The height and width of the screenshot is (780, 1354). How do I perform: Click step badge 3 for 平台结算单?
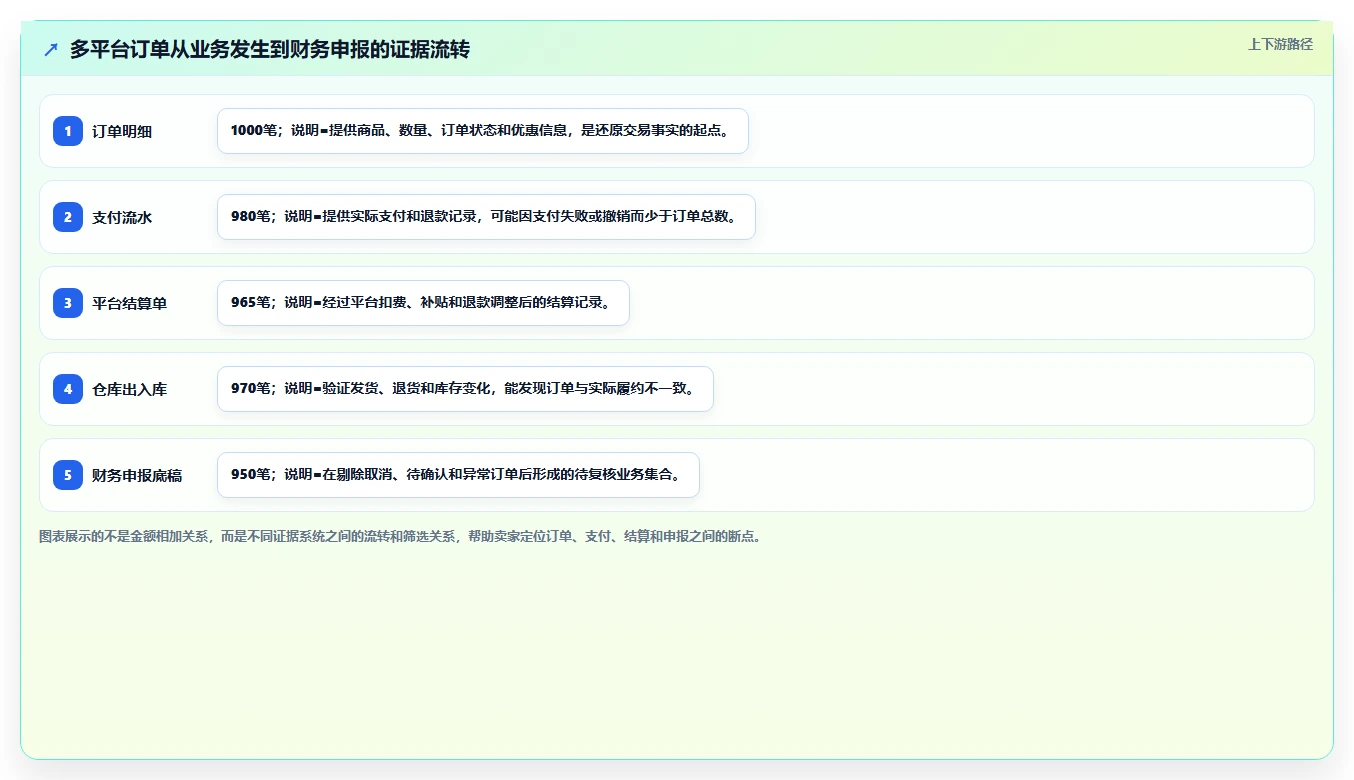(x=68, y=303)
